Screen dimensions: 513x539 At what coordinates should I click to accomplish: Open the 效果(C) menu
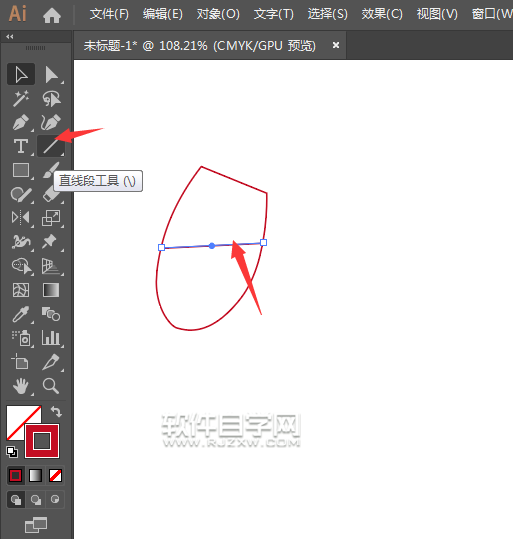(382, 14)
